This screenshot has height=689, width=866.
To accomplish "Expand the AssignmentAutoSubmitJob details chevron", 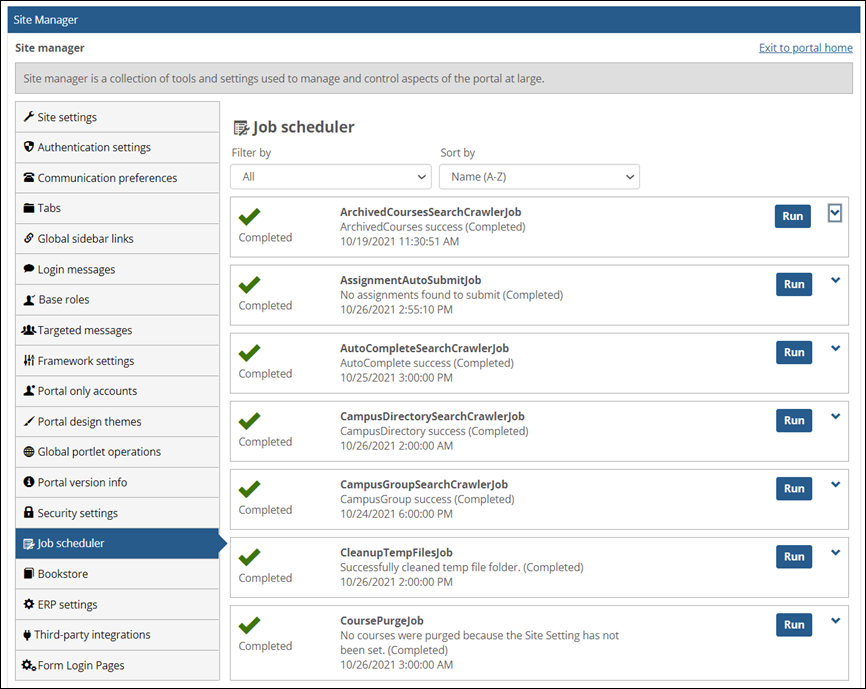I will point(836,280).
